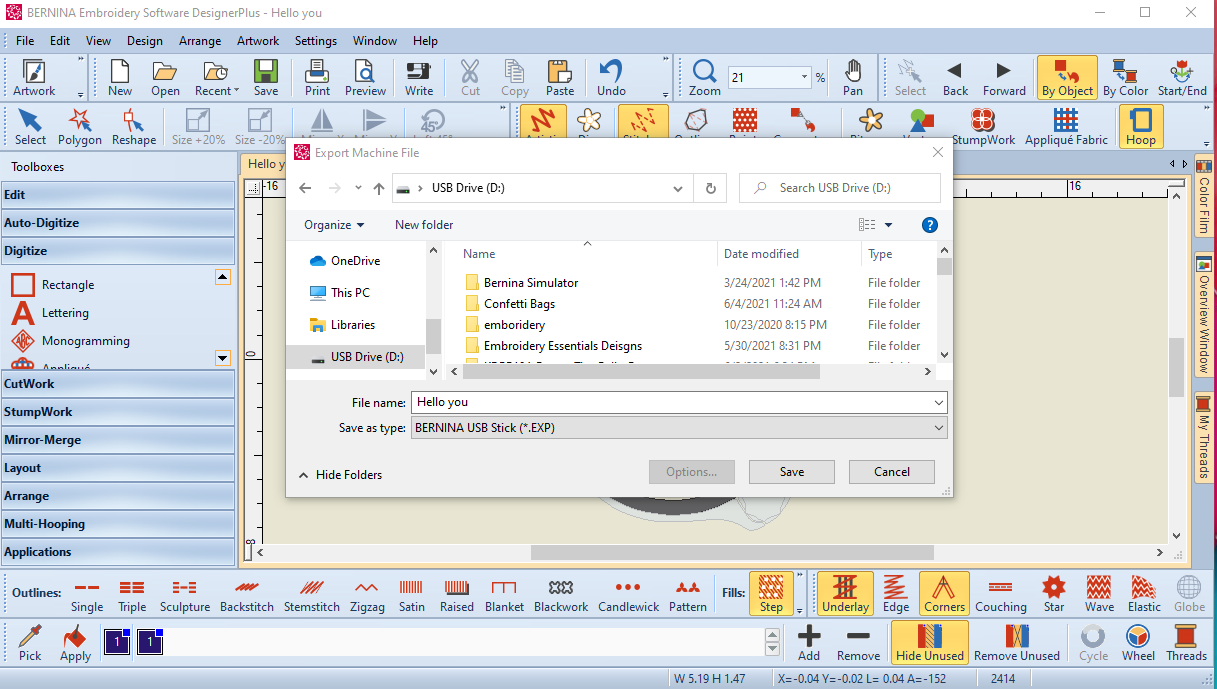This screenshot has height=689, width=1217.
Task: Toggle Step fill stitch
Action: click(x=771, y=594)
